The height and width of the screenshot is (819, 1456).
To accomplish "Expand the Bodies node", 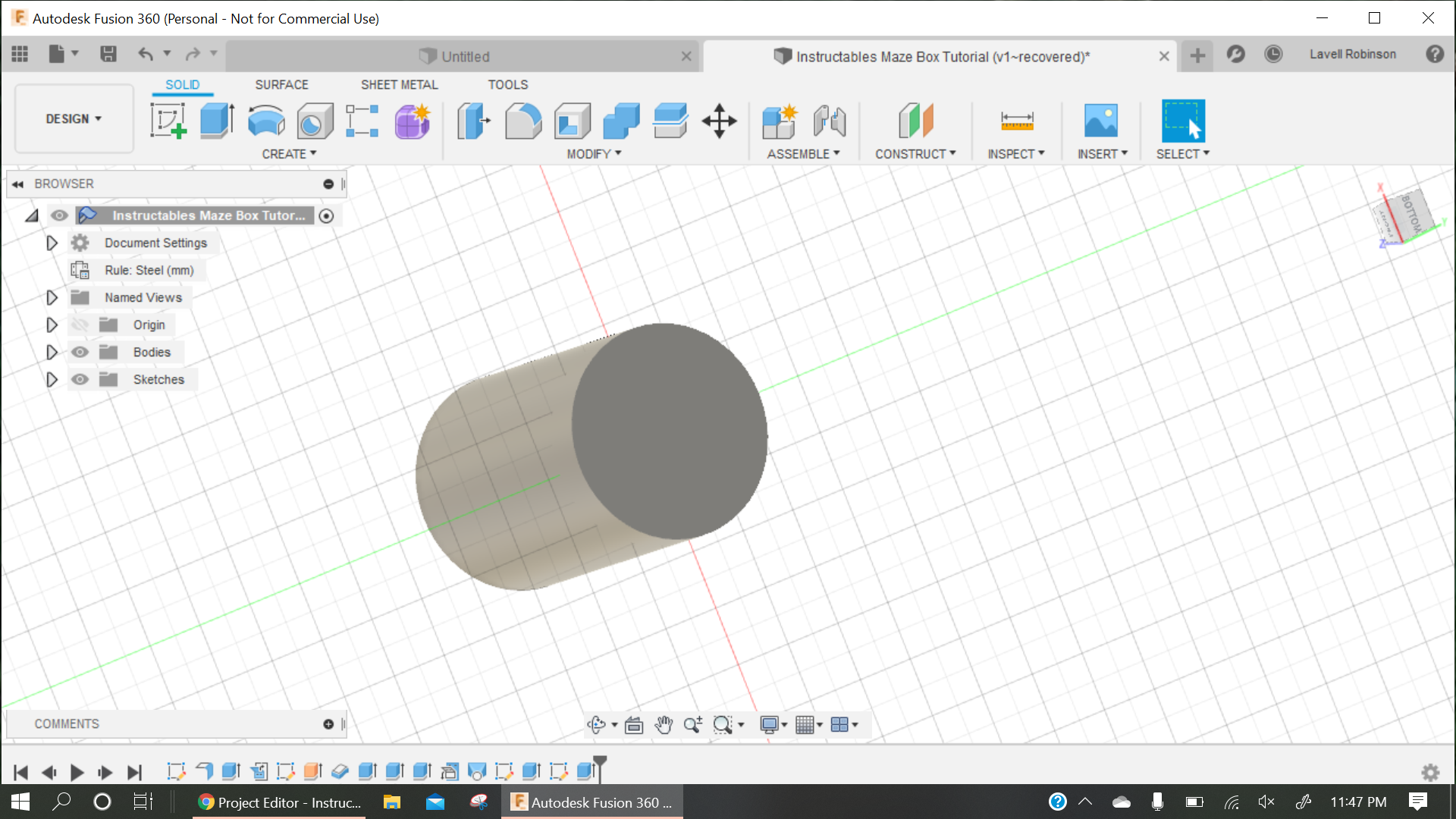I will [52, 352].
